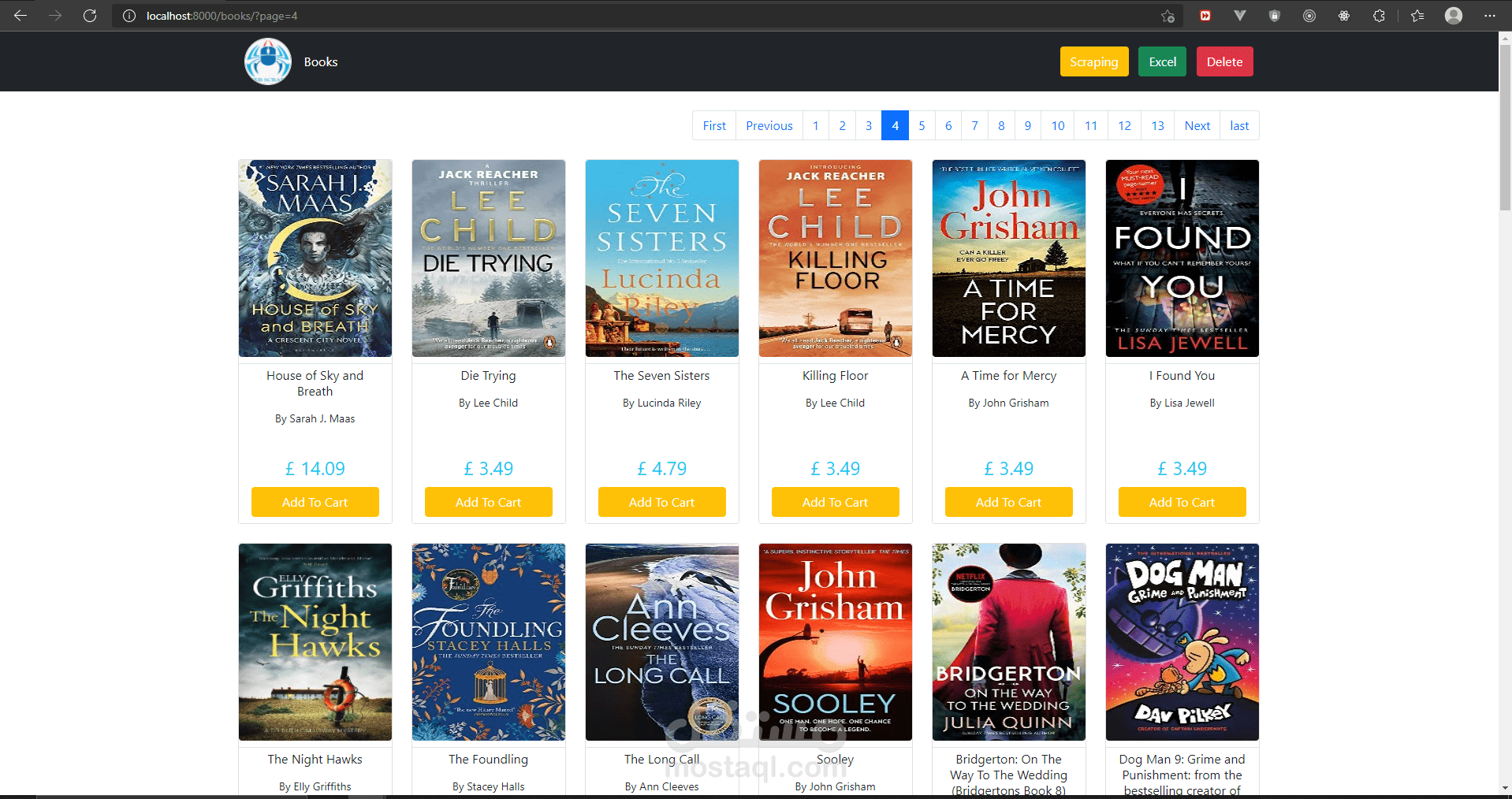
Task: Open the Killing Floor book cover
Action: [x=836, y=258]
